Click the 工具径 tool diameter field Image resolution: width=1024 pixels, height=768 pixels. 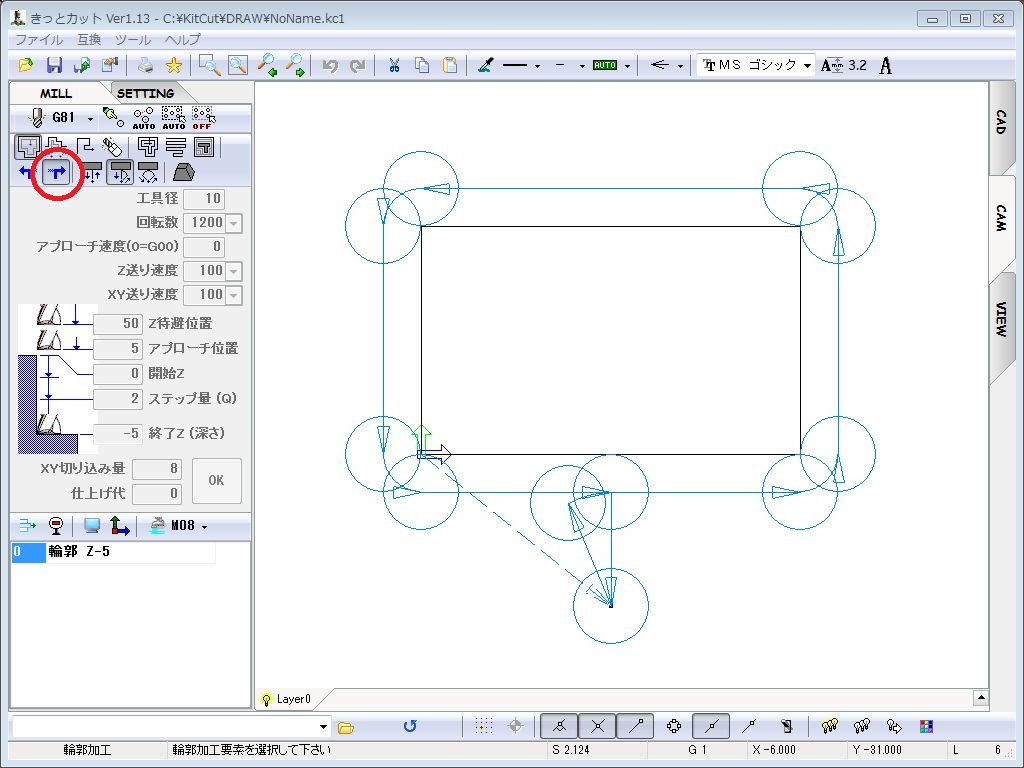[x=204, y=199]
